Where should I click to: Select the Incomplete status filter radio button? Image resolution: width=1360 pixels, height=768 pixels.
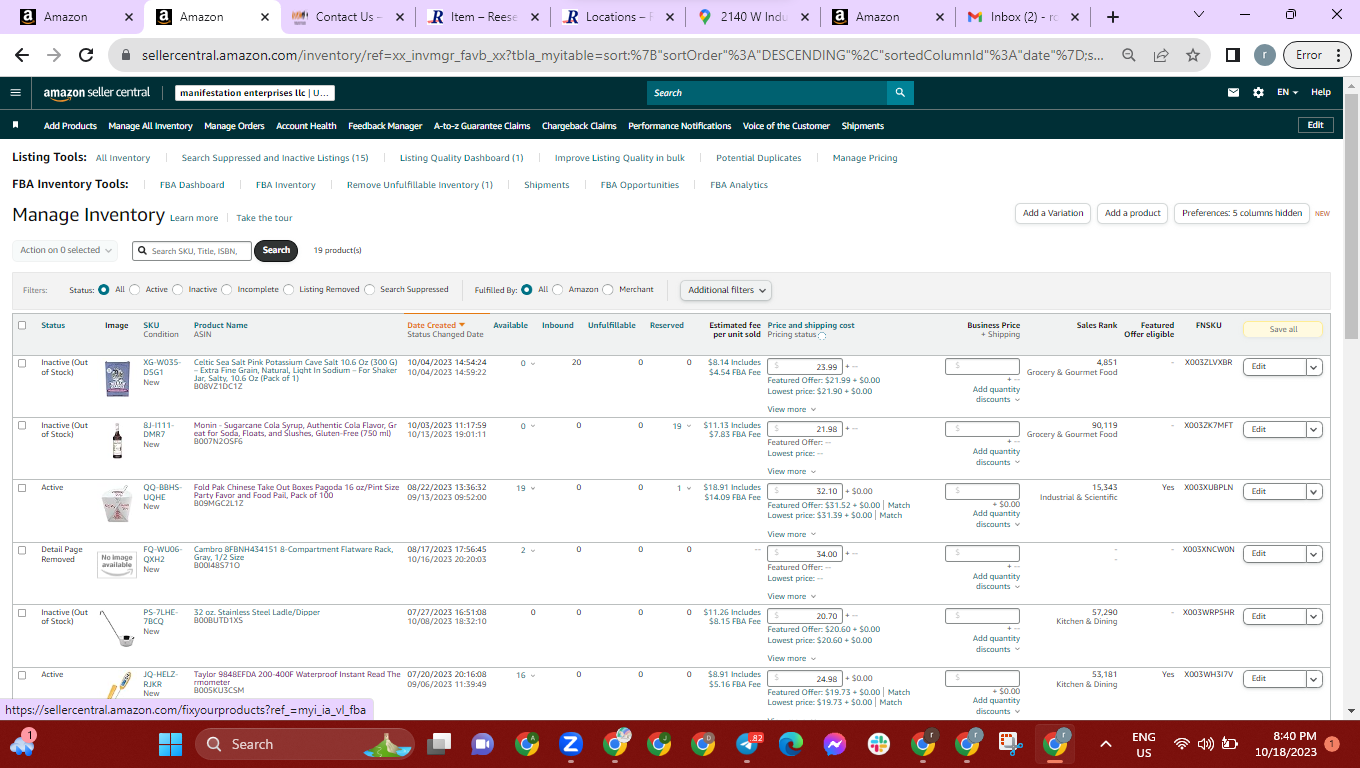tap(227, 290)
